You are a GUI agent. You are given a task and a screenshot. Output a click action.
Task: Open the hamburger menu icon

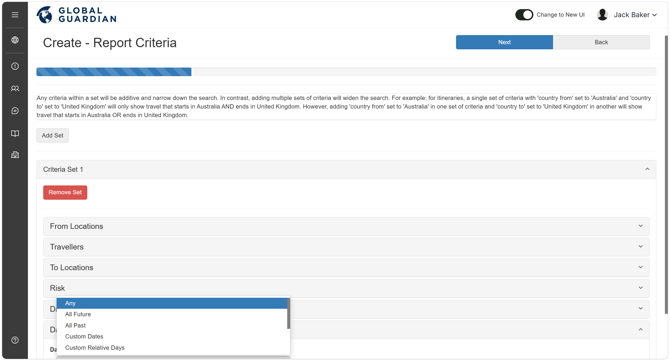15,15
